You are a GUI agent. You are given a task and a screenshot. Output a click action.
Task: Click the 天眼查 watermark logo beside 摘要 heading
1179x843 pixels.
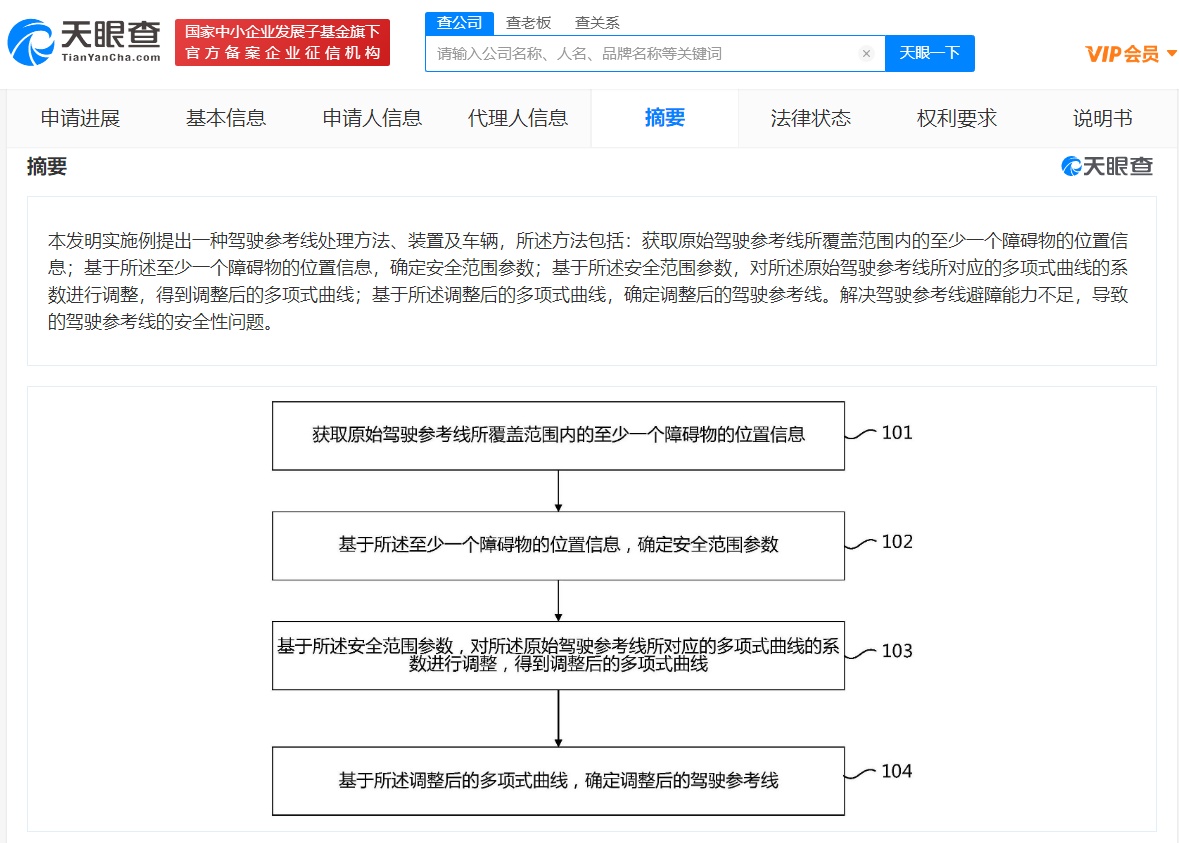pyautogui.click(x=1107, y=167)
